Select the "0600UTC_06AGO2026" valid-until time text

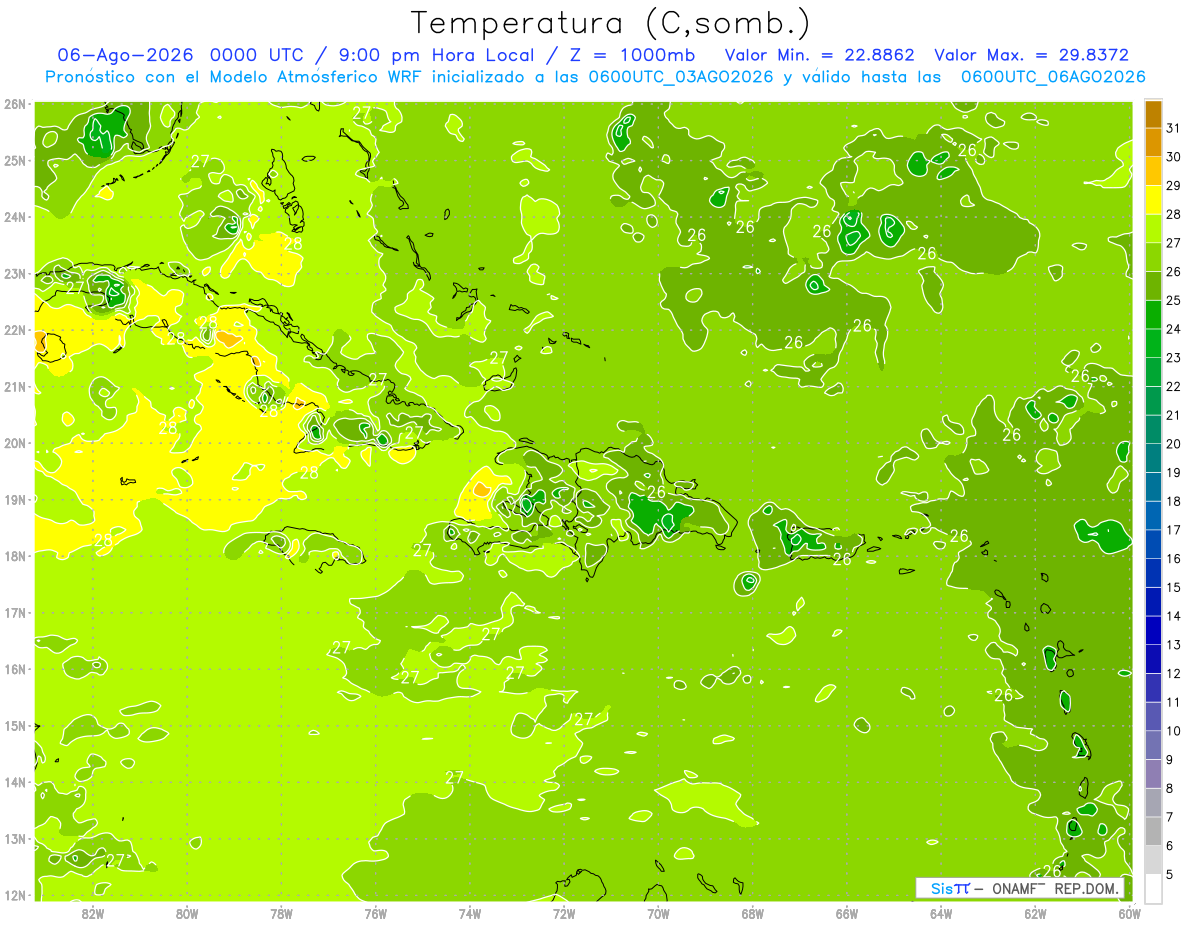coord(1053,77)
